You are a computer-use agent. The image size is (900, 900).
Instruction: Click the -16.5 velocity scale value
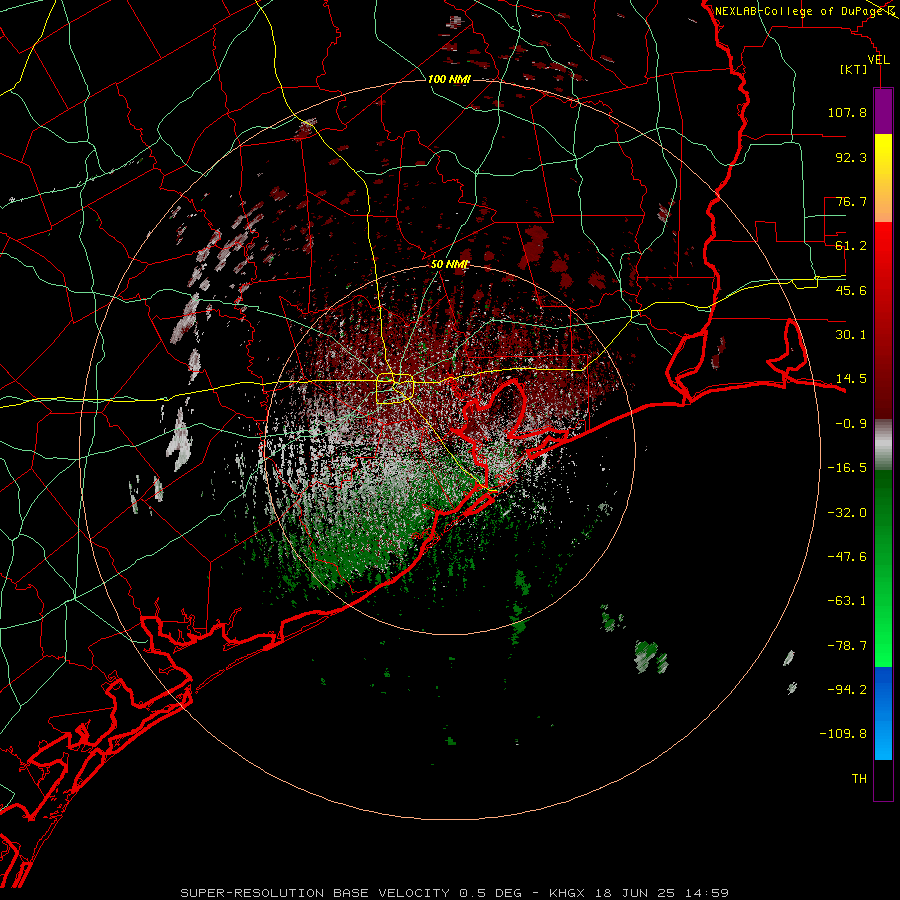click(x=847, y=468)
